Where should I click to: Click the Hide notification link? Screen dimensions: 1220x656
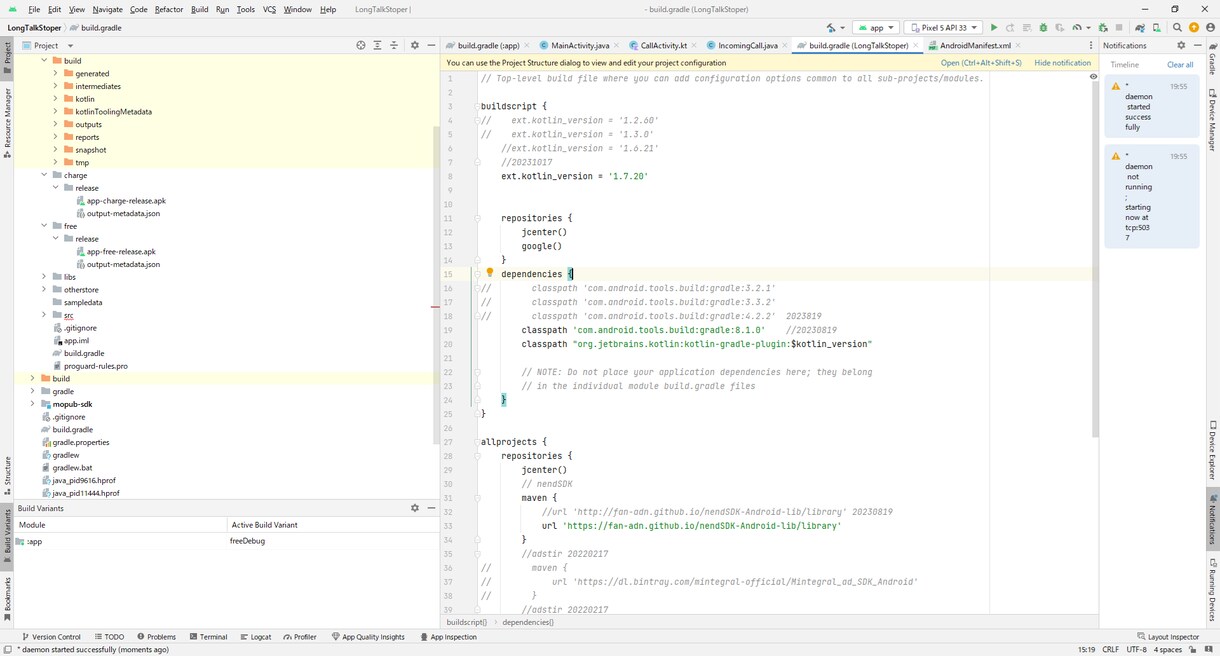click(1062, 62)
